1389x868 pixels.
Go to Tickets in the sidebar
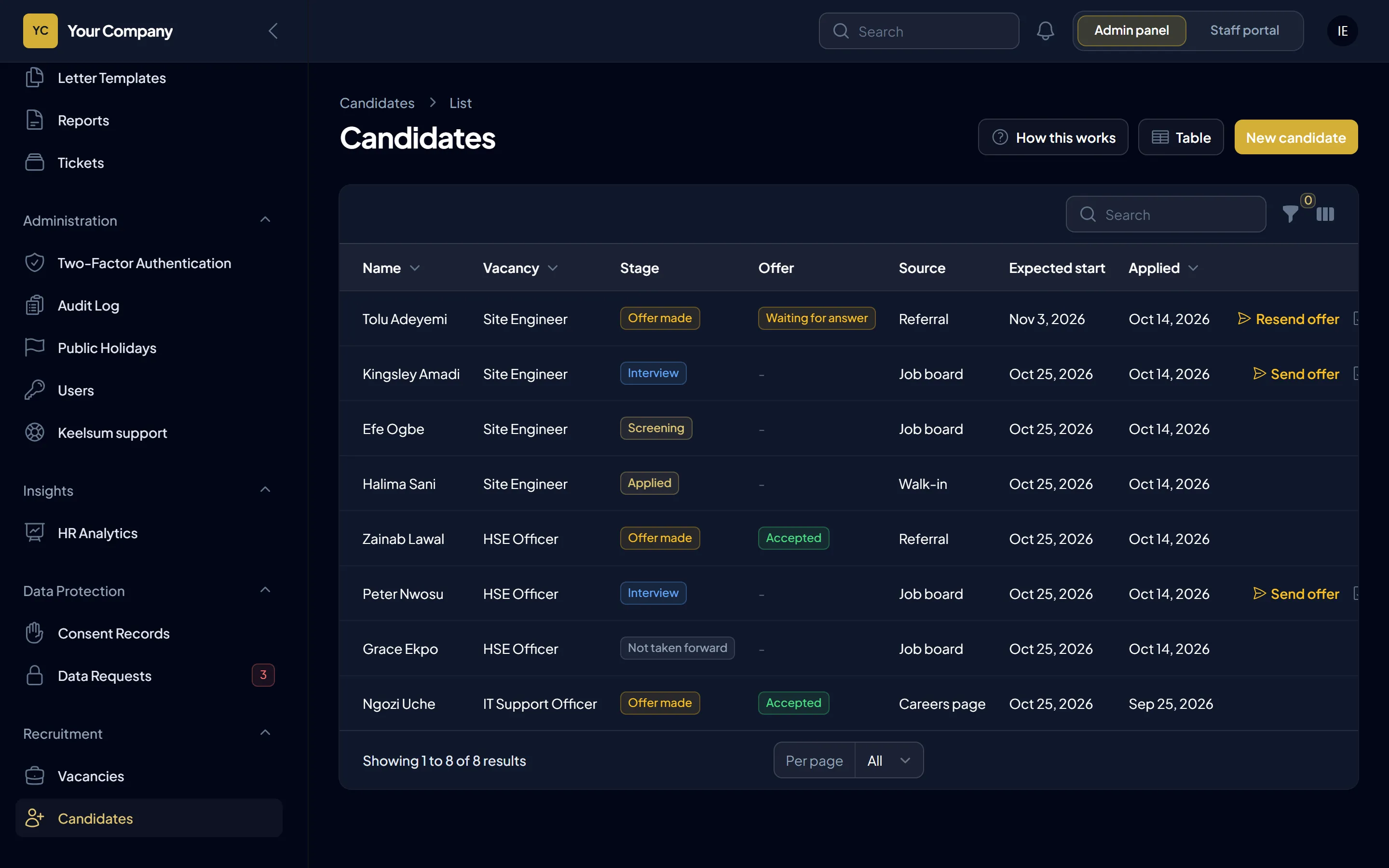[x=149, y=163]
